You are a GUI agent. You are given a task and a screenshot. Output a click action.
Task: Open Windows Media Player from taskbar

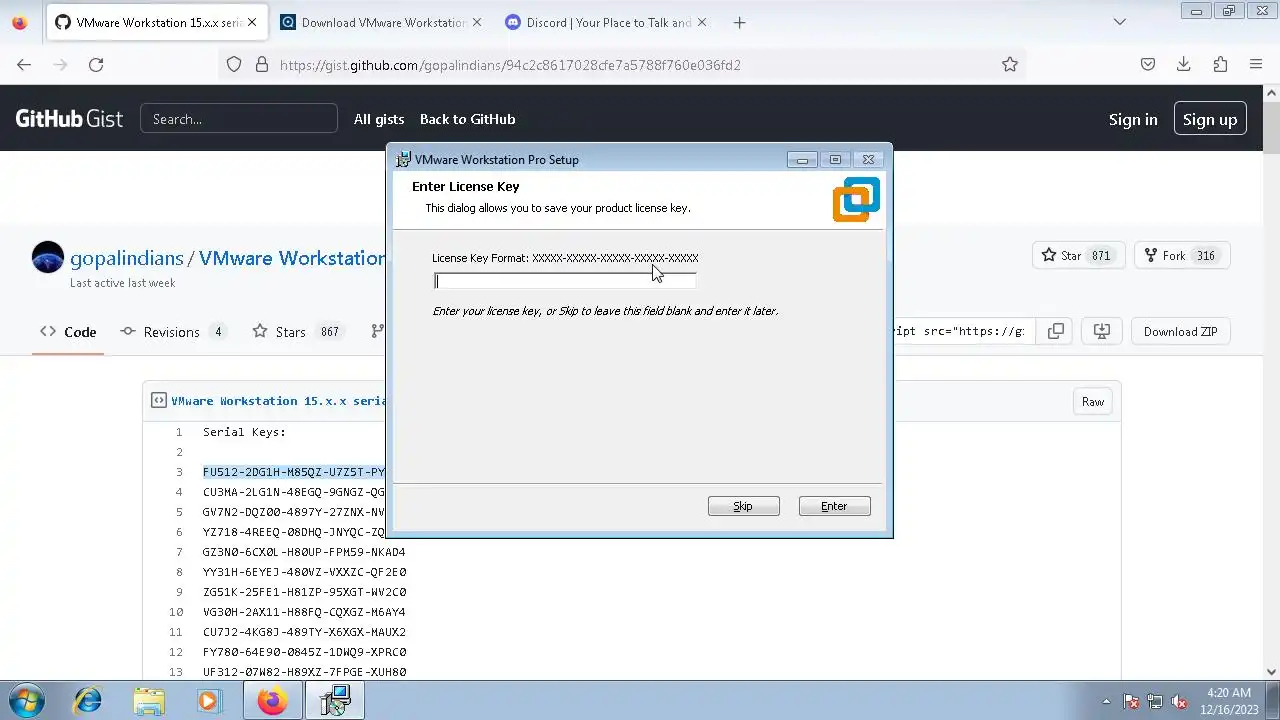pos(208,700)
